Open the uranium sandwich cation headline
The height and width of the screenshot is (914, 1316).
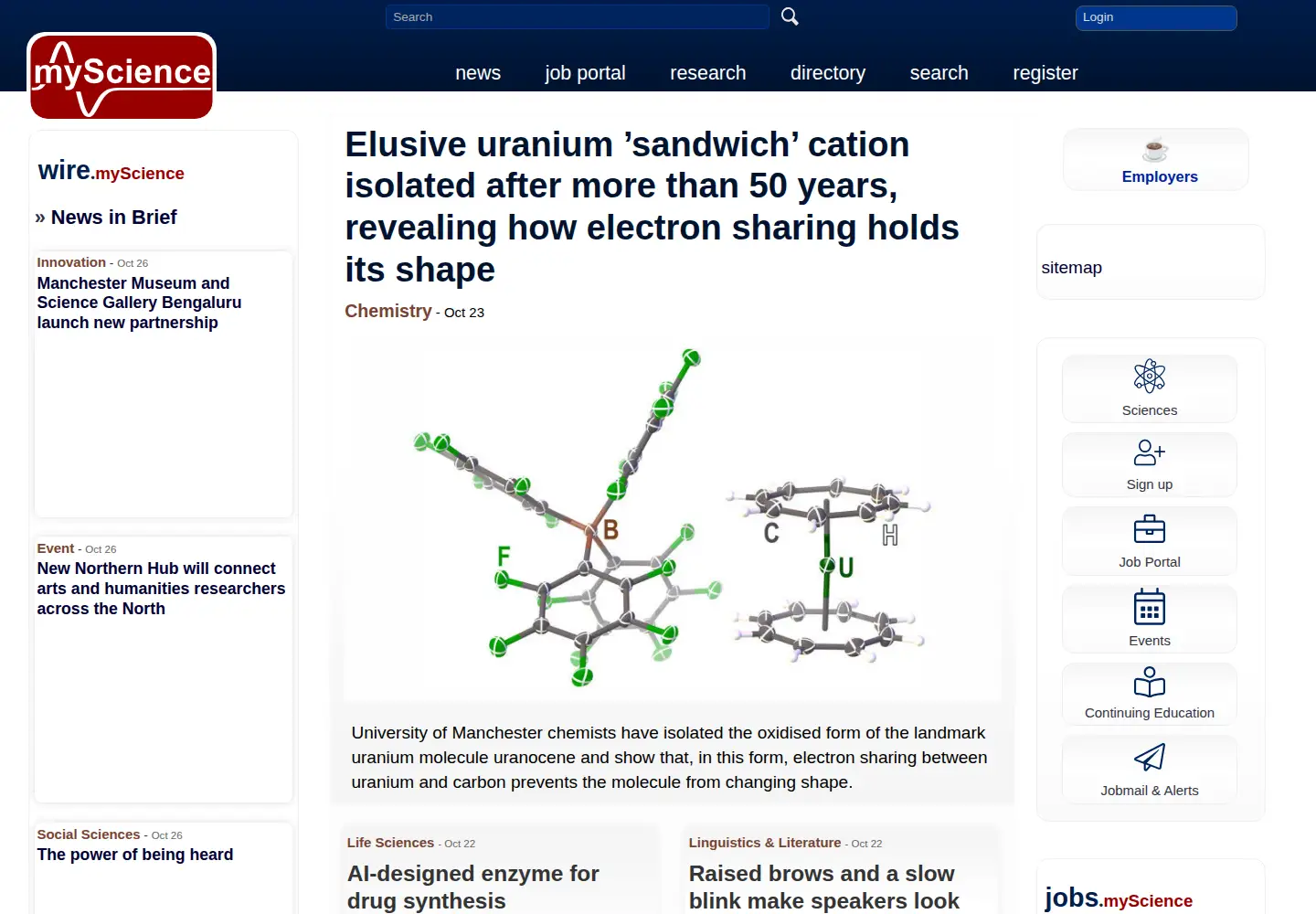[x=652, y=207]
